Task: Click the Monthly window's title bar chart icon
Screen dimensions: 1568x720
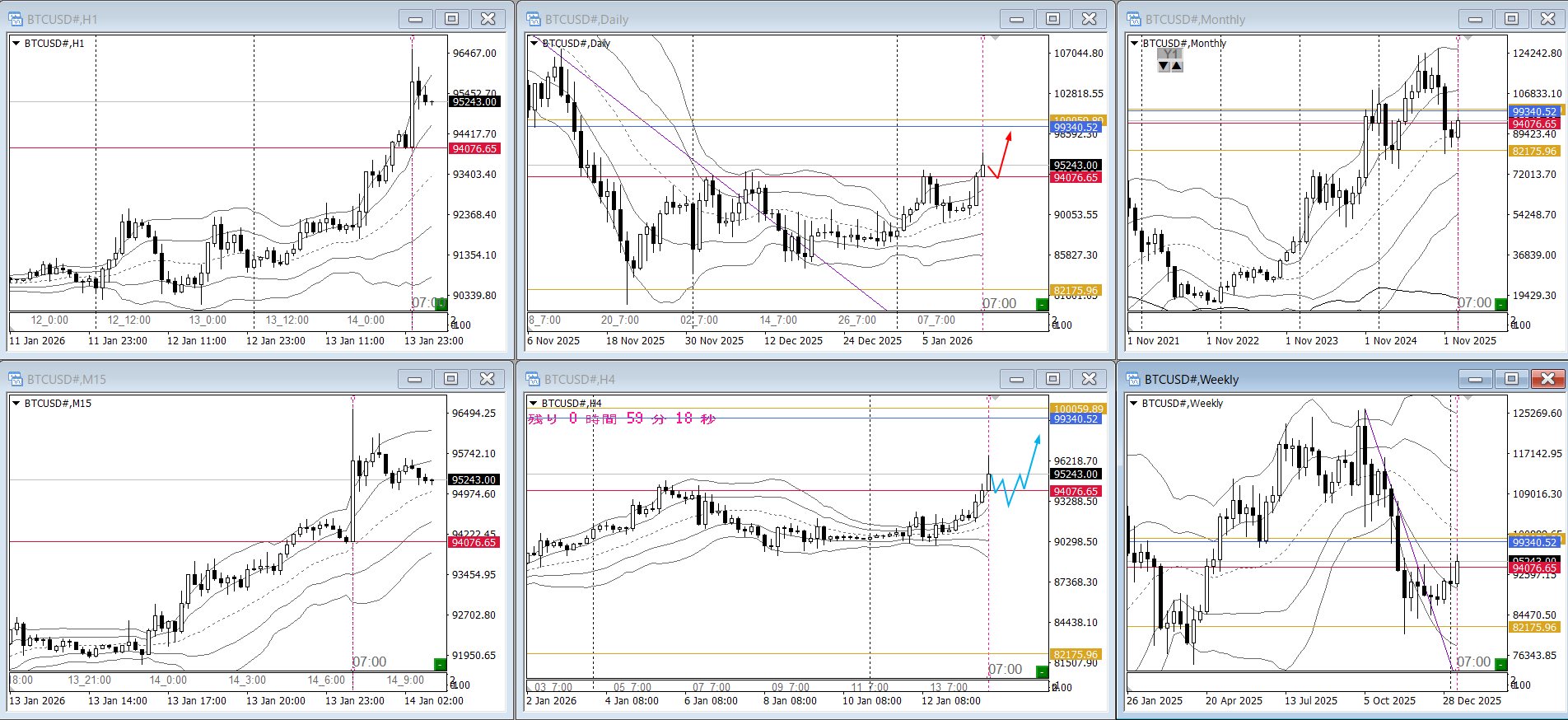Action: pyautogui.click(x=1134, y=19)
